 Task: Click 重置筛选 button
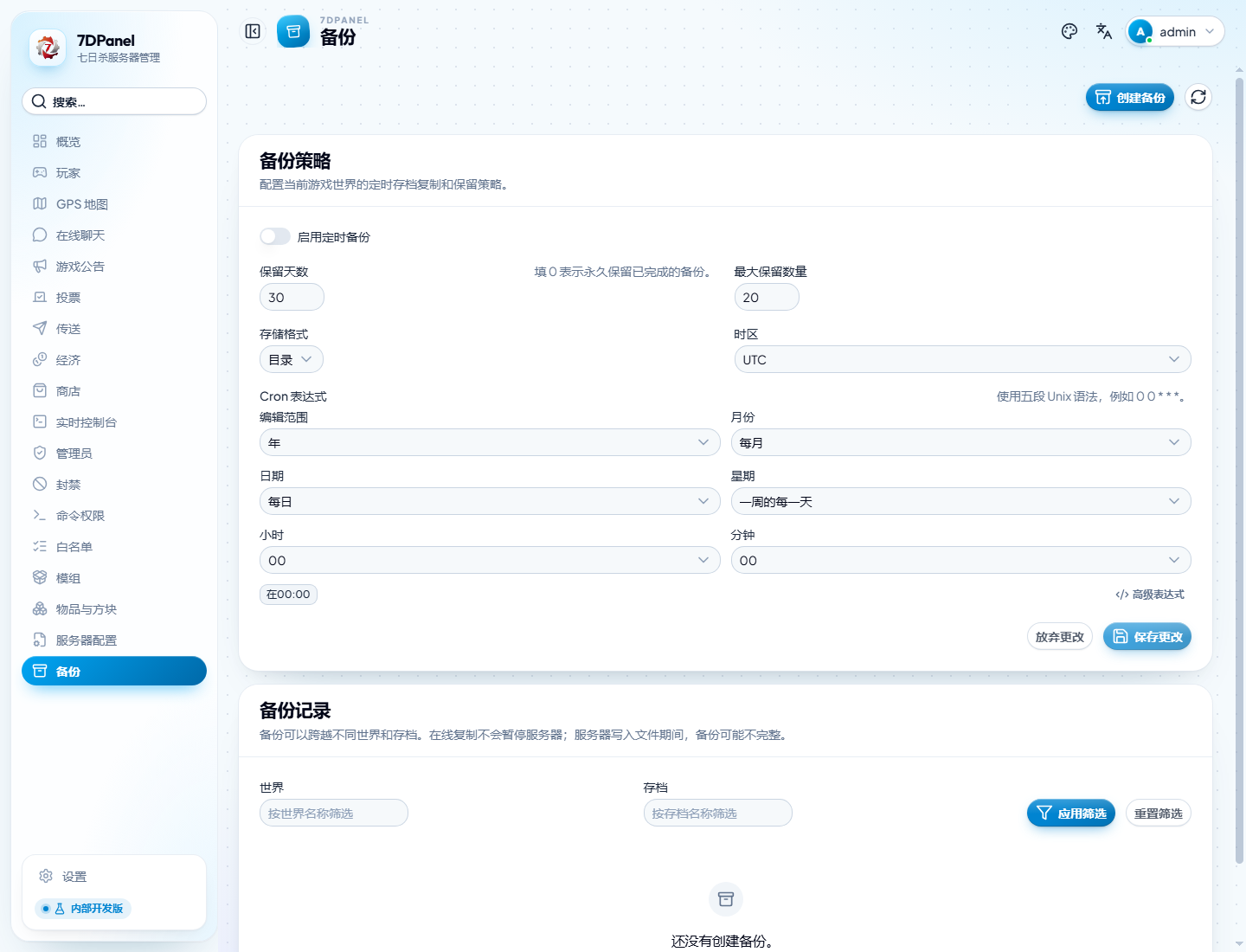click(1159, 813)
